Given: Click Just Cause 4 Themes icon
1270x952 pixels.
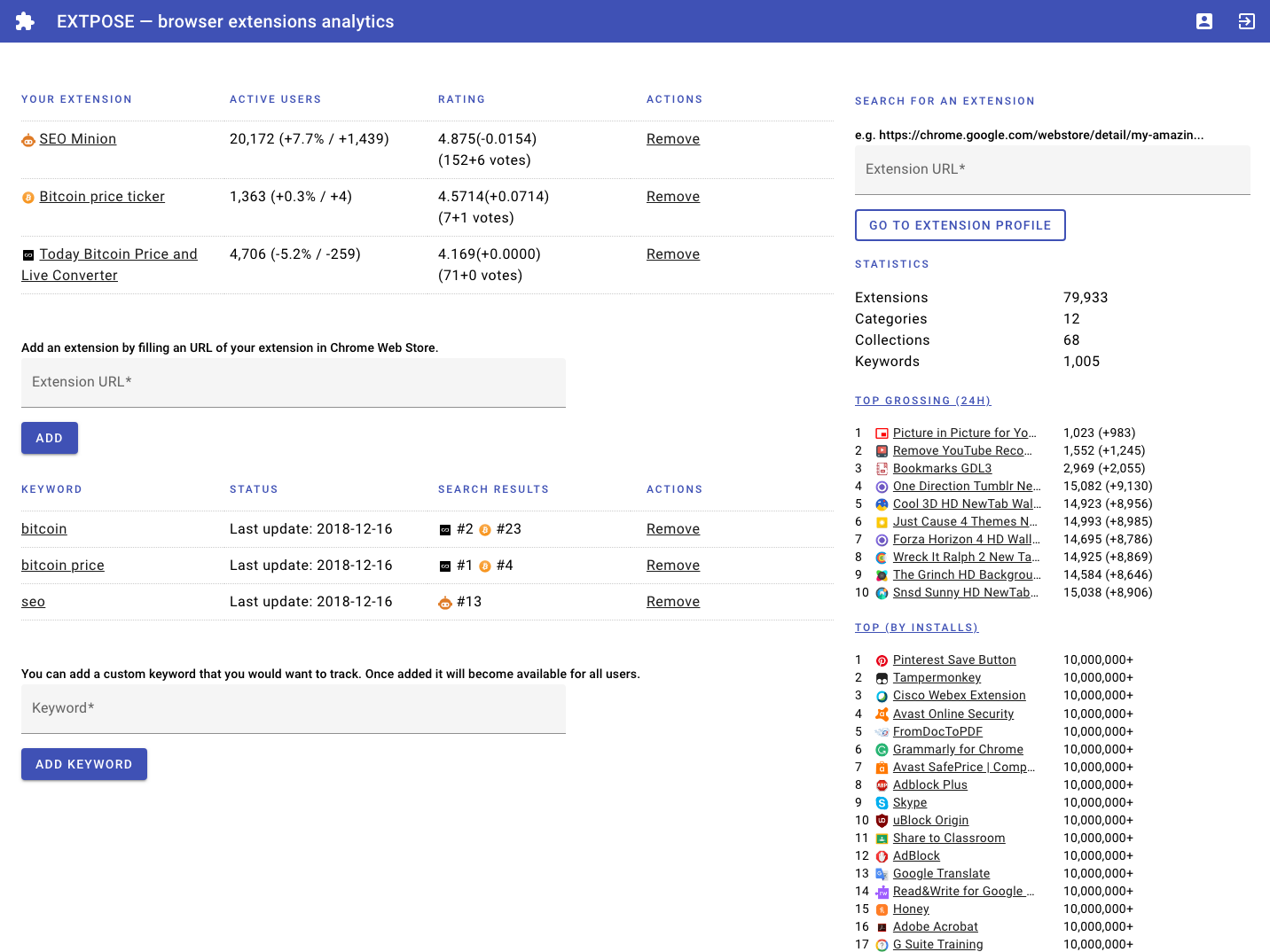Looking at the screenshot, I should [882, 522].
